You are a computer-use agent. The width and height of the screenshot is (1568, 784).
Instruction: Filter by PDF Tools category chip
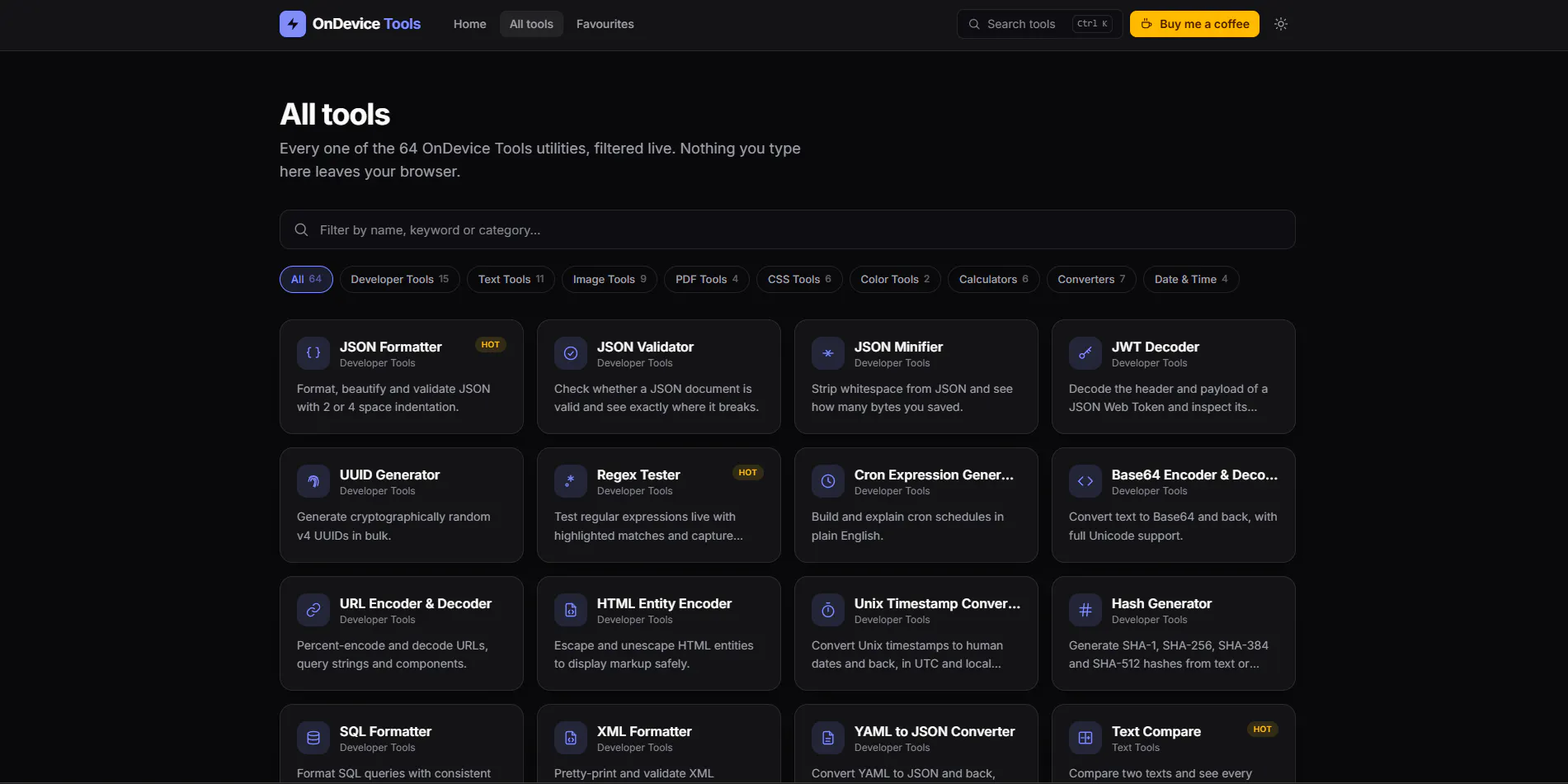coord(707,279)
